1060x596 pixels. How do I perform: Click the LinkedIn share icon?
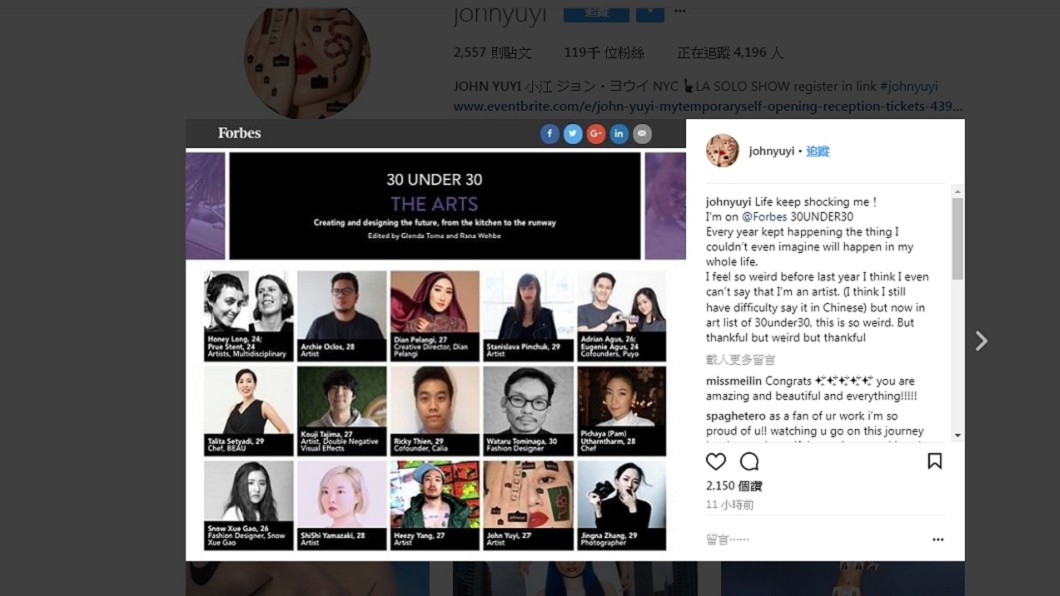(619, 134)
